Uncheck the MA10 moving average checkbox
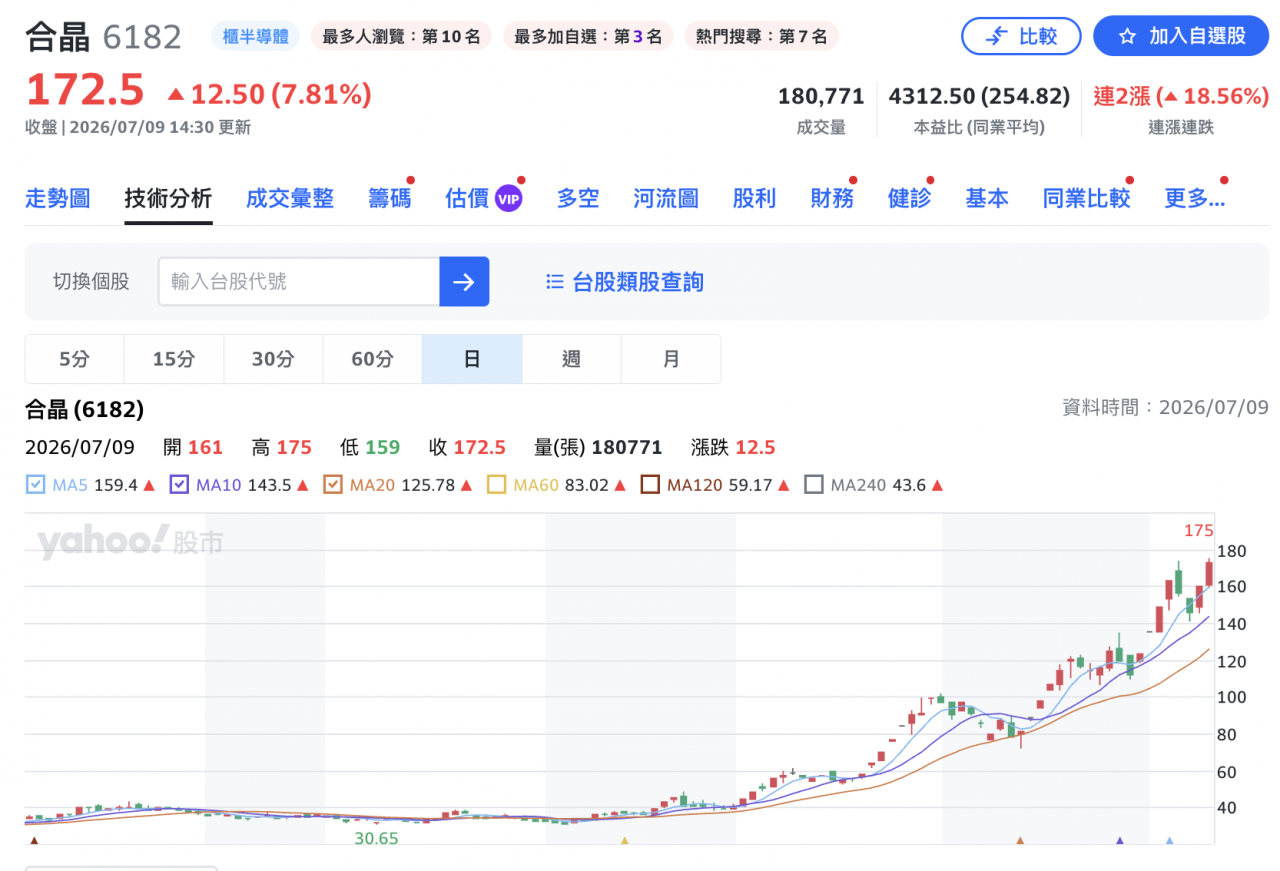Viewport: 1280px width, 871px height. pyautogui.click(x=179, y=485)
